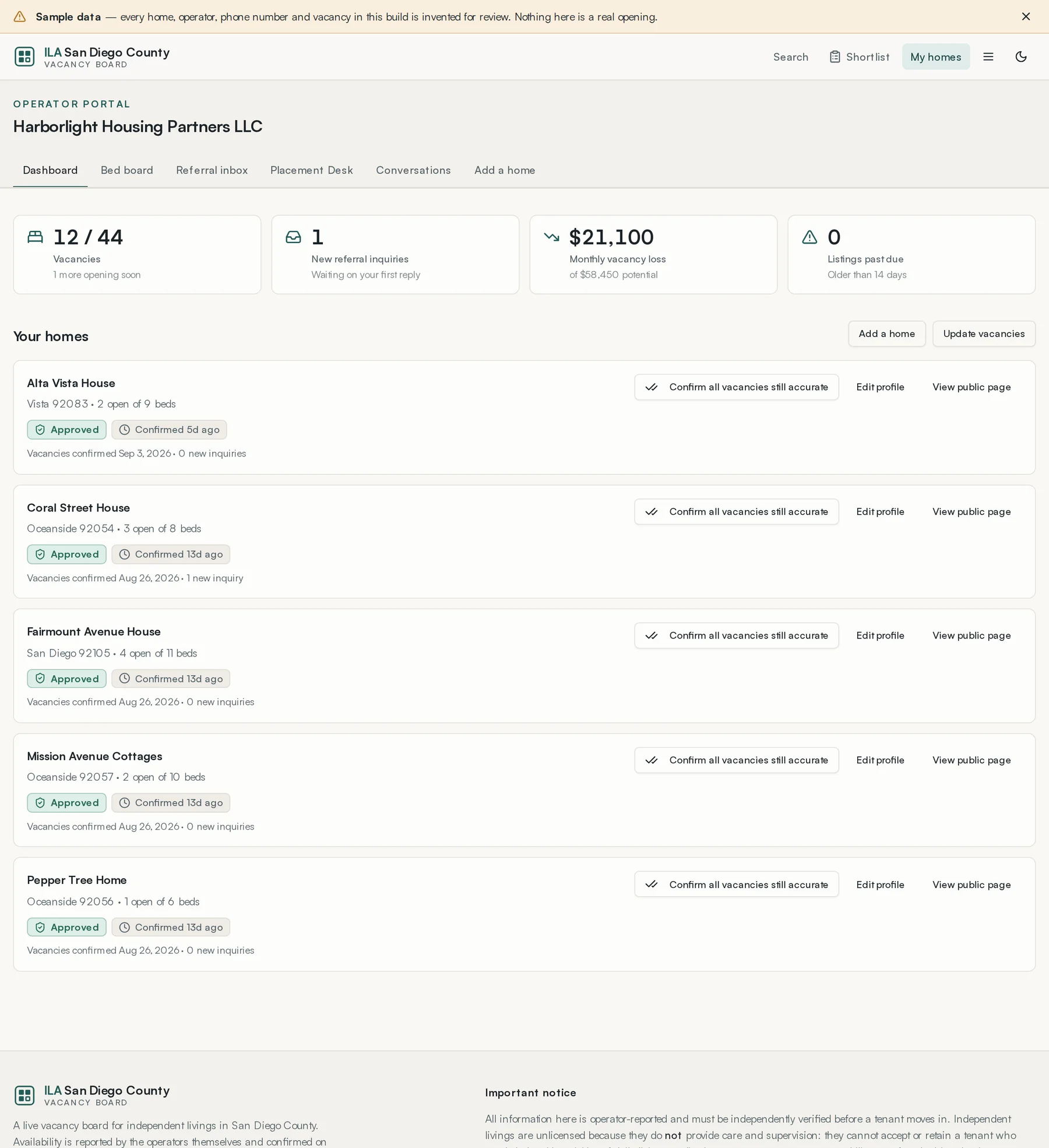Screen dimensions: 1049x1148
Task: Click the trending-down icon on vacancy loss card
Action: pyautogui.click(x=552, y=237)
